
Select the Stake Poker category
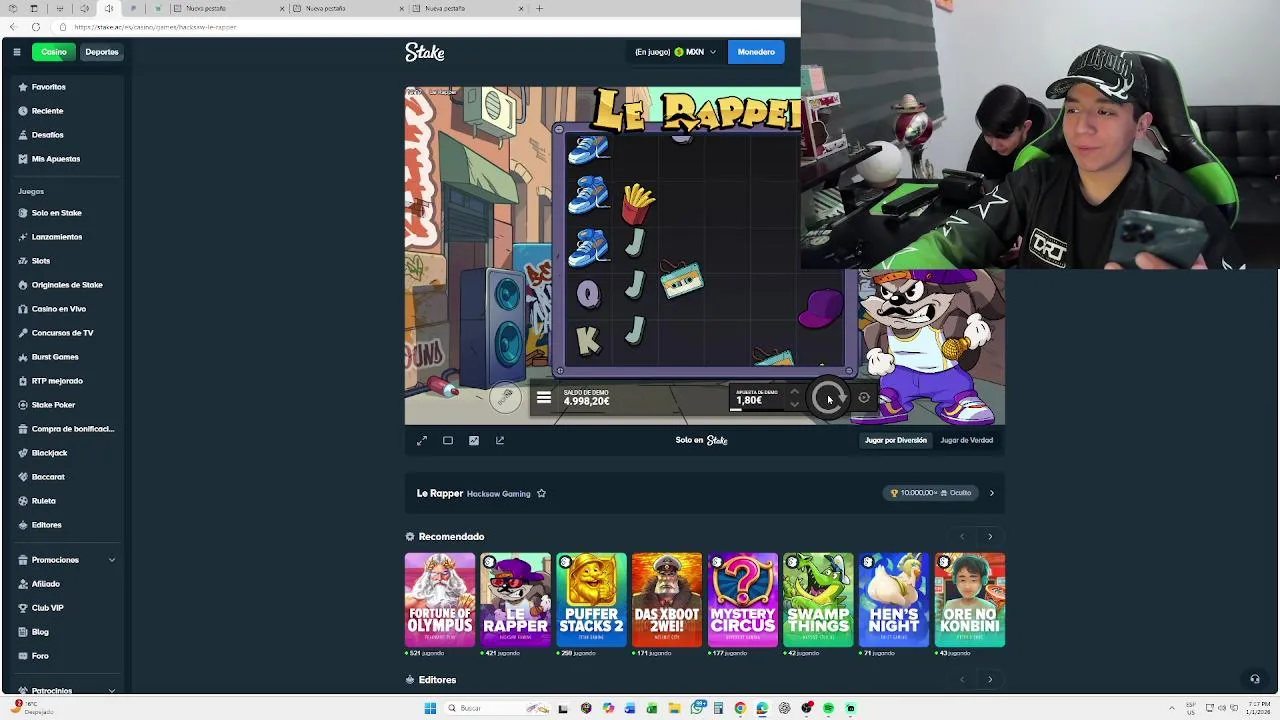pos(53,405)
